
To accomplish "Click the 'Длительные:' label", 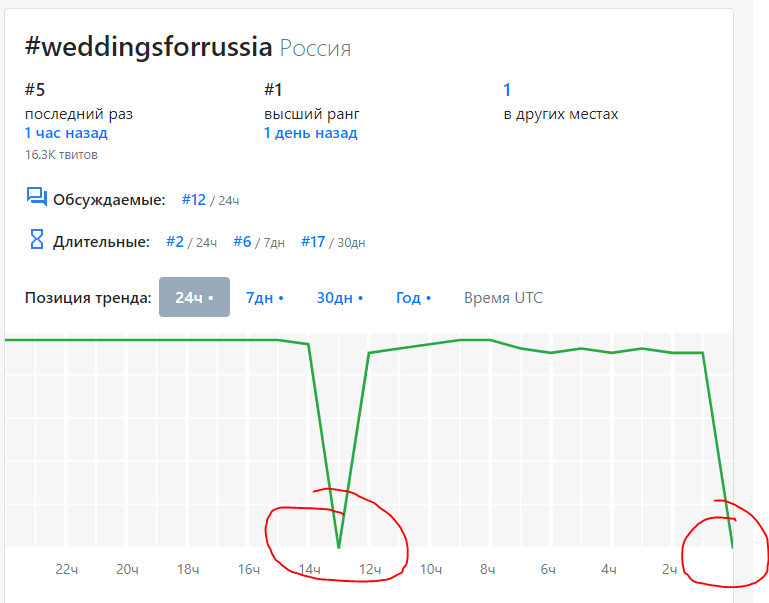I will point(102,242).
